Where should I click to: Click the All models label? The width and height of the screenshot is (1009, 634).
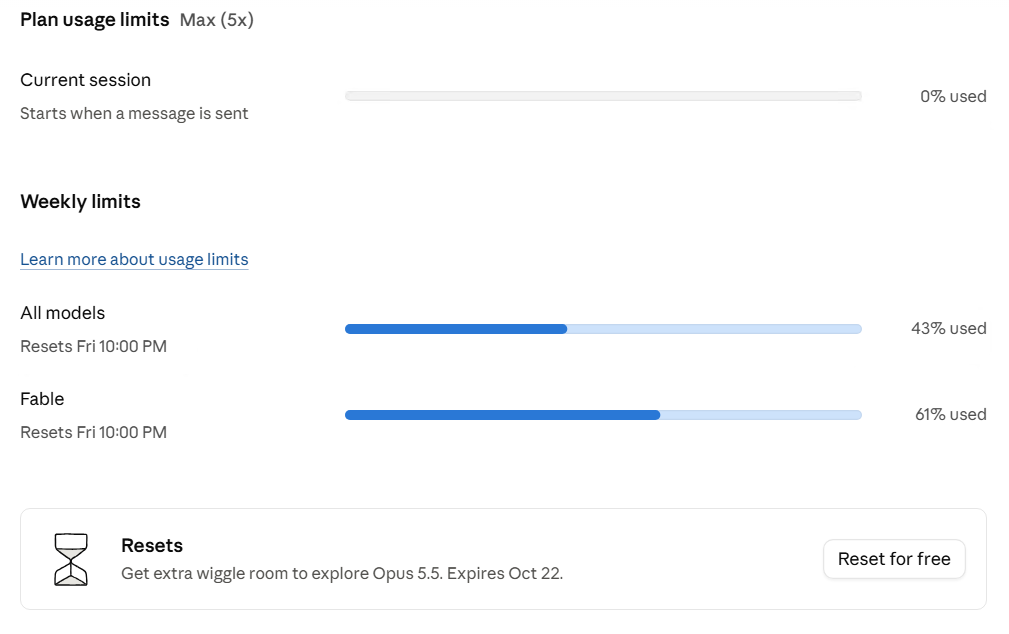pos(62,313)
